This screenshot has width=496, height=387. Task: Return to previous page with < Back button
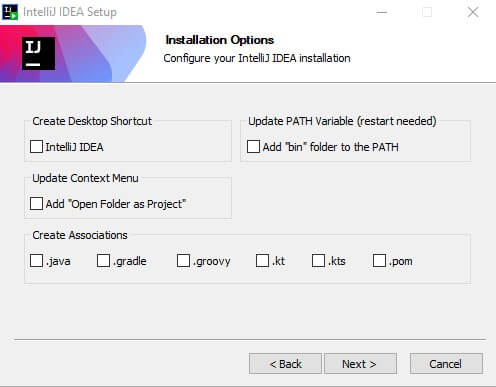click(285, 364)
